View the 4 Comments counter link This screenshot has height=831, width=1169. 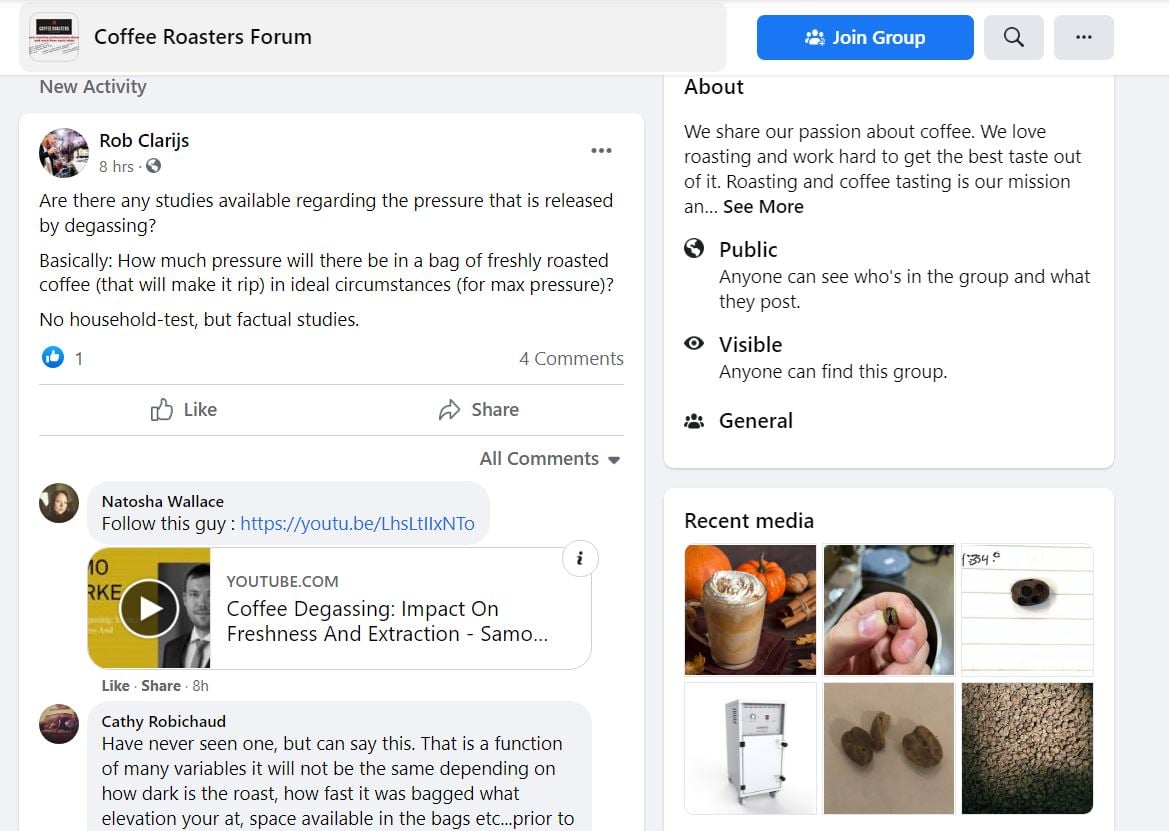(x=570, y=357)
